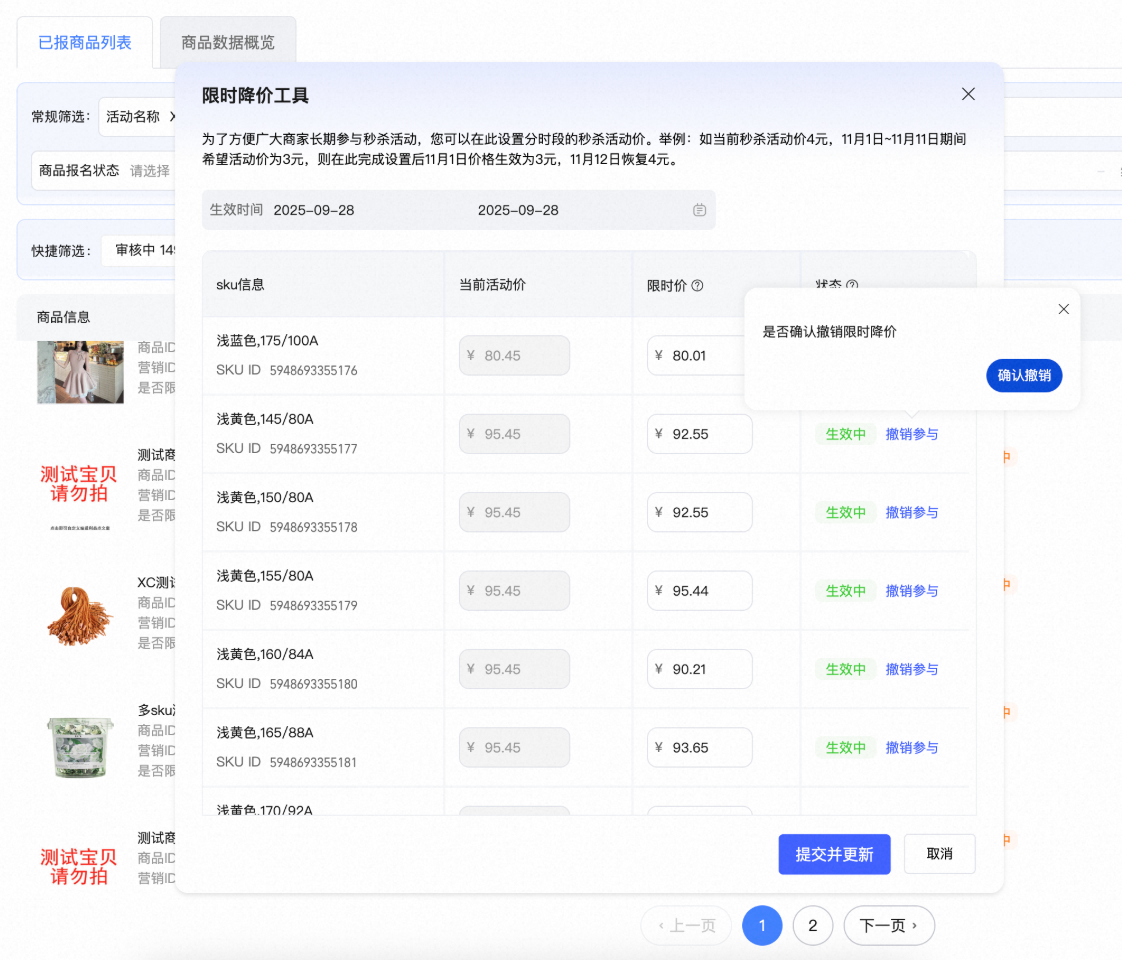Click 确认撤销 button

pos(1024,376)
